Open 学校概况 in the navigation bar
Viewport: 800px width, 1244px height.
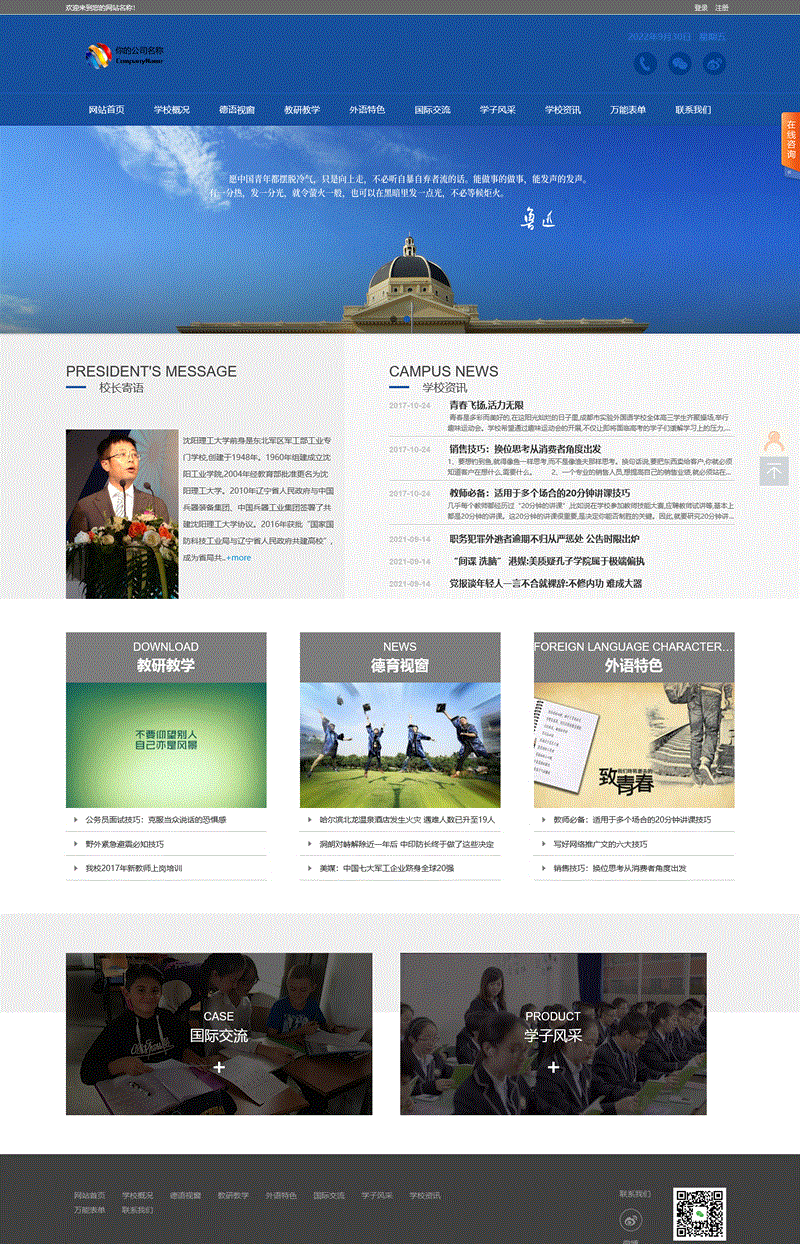171,110
